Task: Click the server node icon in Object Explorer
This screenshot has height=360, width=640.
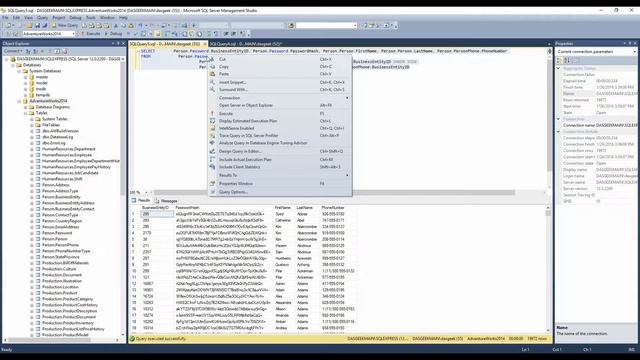Action: tap(13, 59)
